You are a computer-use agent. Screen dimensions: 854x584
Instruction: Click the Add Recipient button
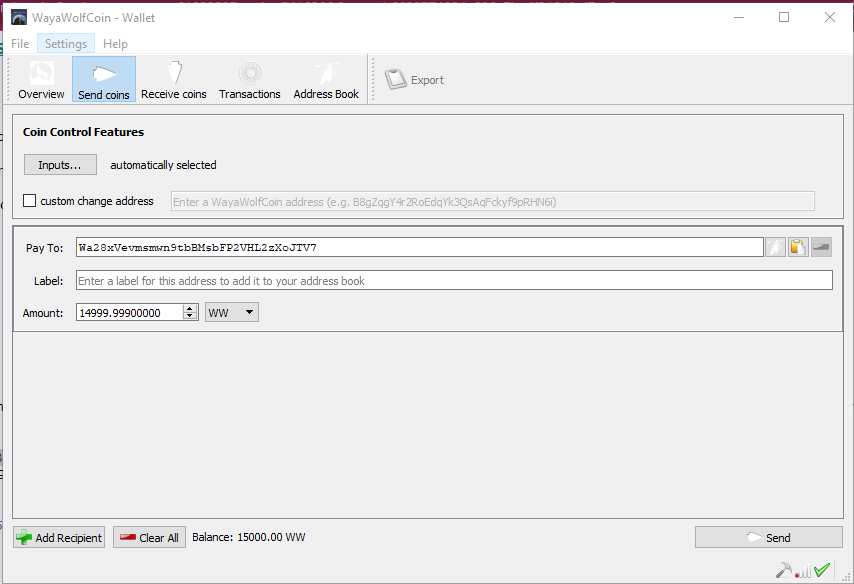(x=59, y=538)
